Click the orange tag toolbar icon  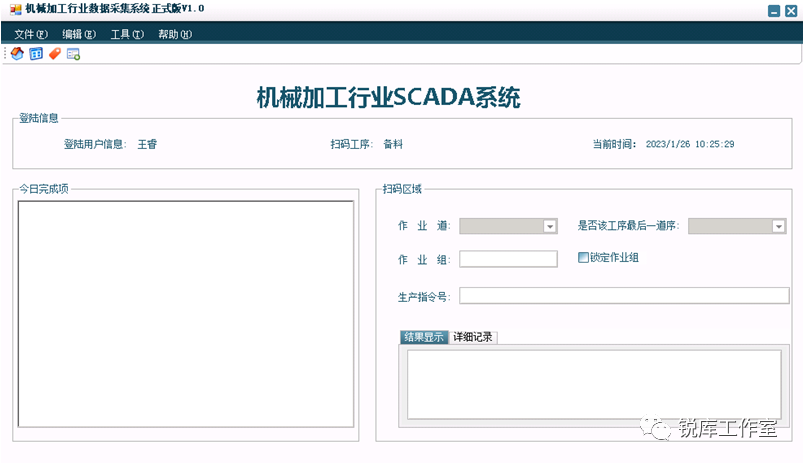click(x=55, y=54)
